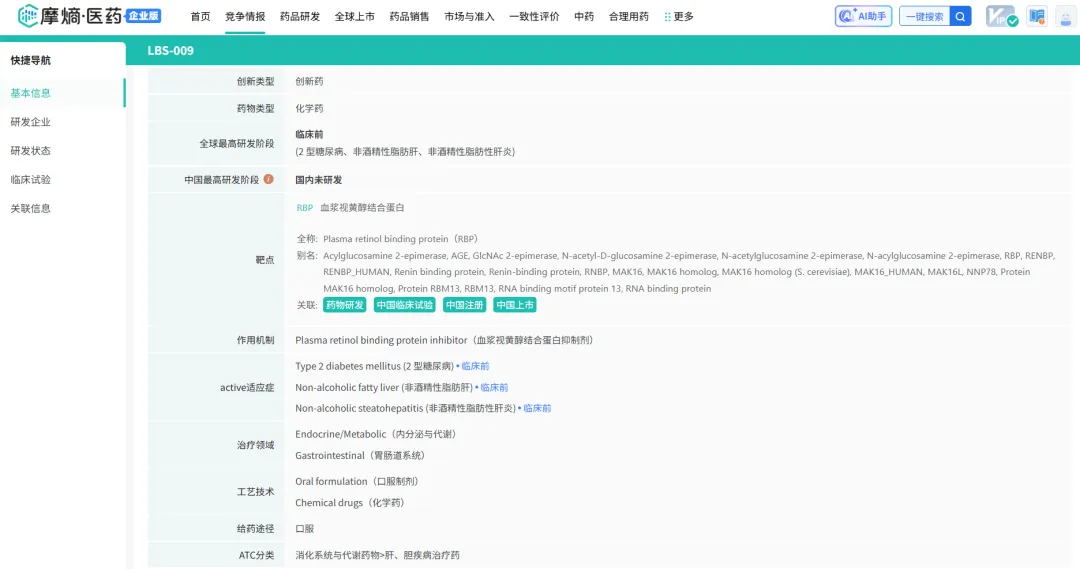
Task: Open the RBP target link
Action: coord(304,208)
